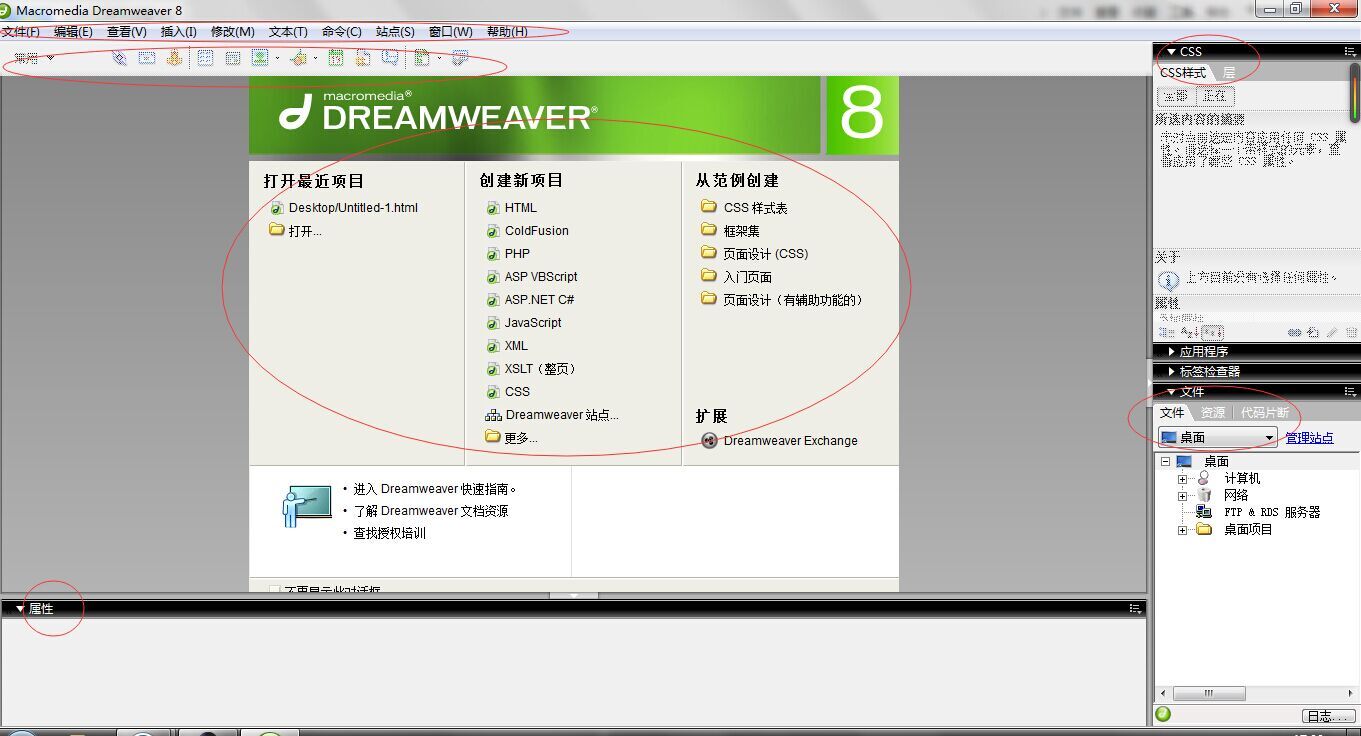Open the Image icon dropdown arrow

(x=277, y=58)
